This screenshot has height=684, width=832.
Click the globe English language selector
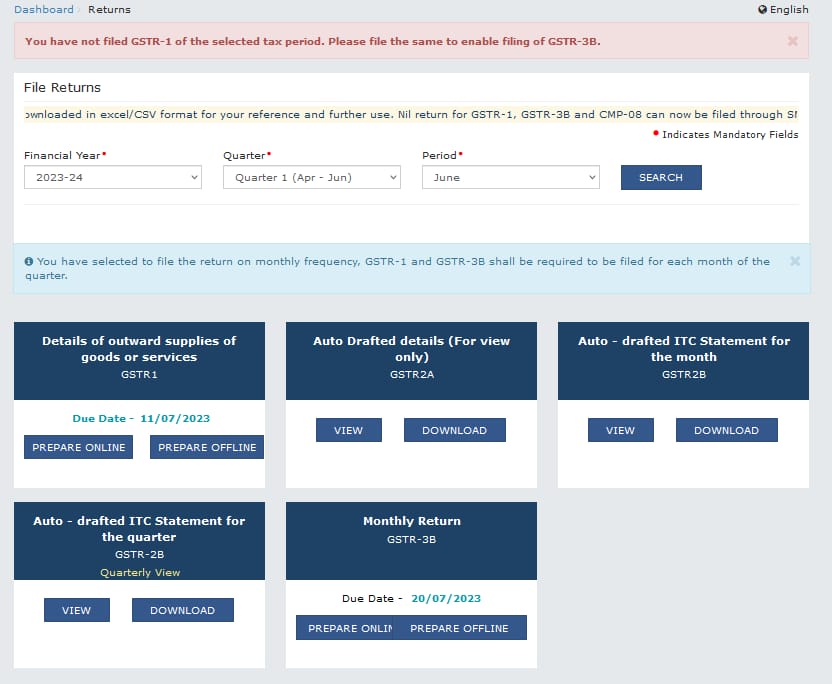point(783,9)
